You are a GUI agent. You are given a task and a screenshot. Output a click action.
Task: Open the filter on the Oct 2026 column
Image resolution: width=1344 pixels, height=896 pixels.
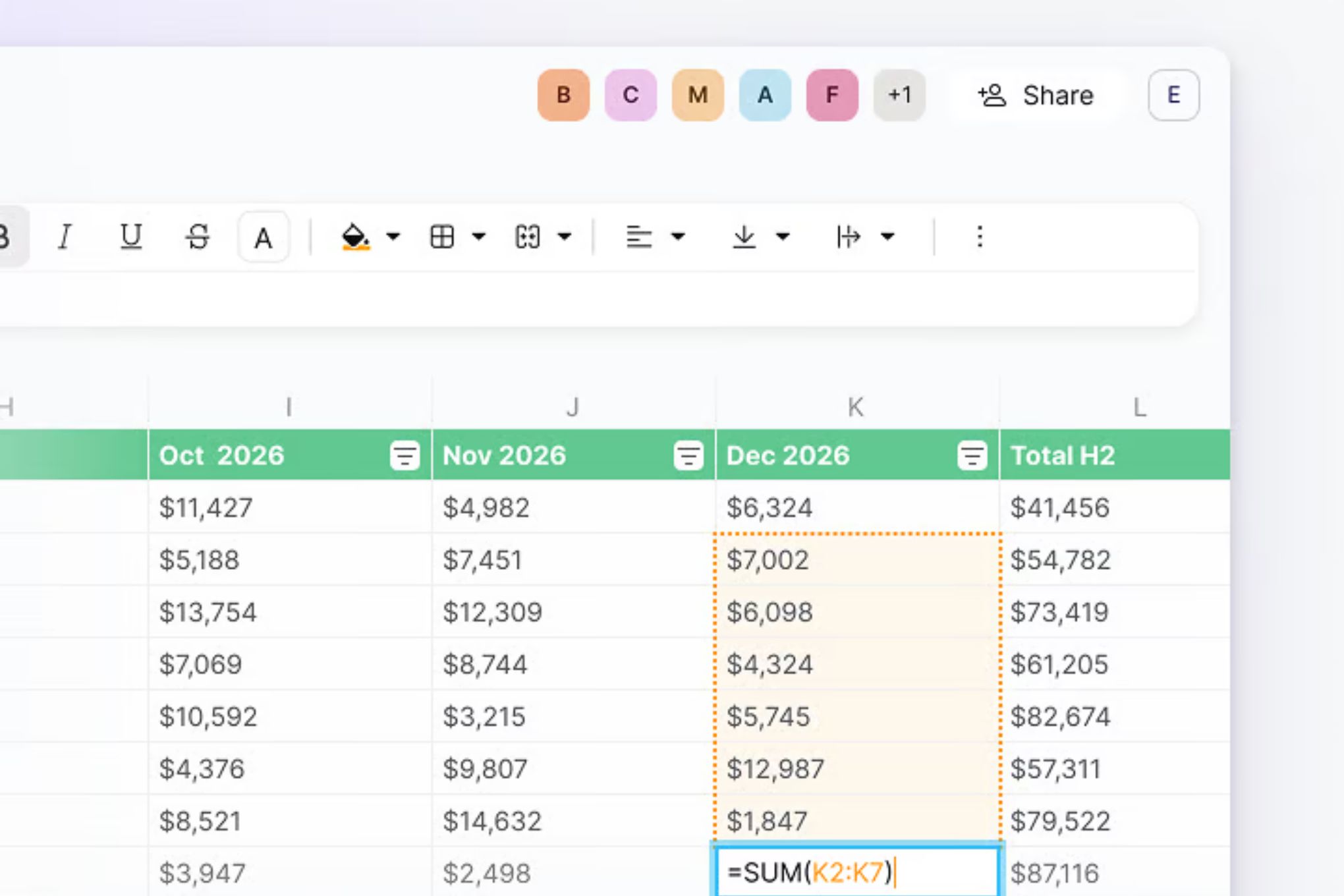click(x=404, y=455)
